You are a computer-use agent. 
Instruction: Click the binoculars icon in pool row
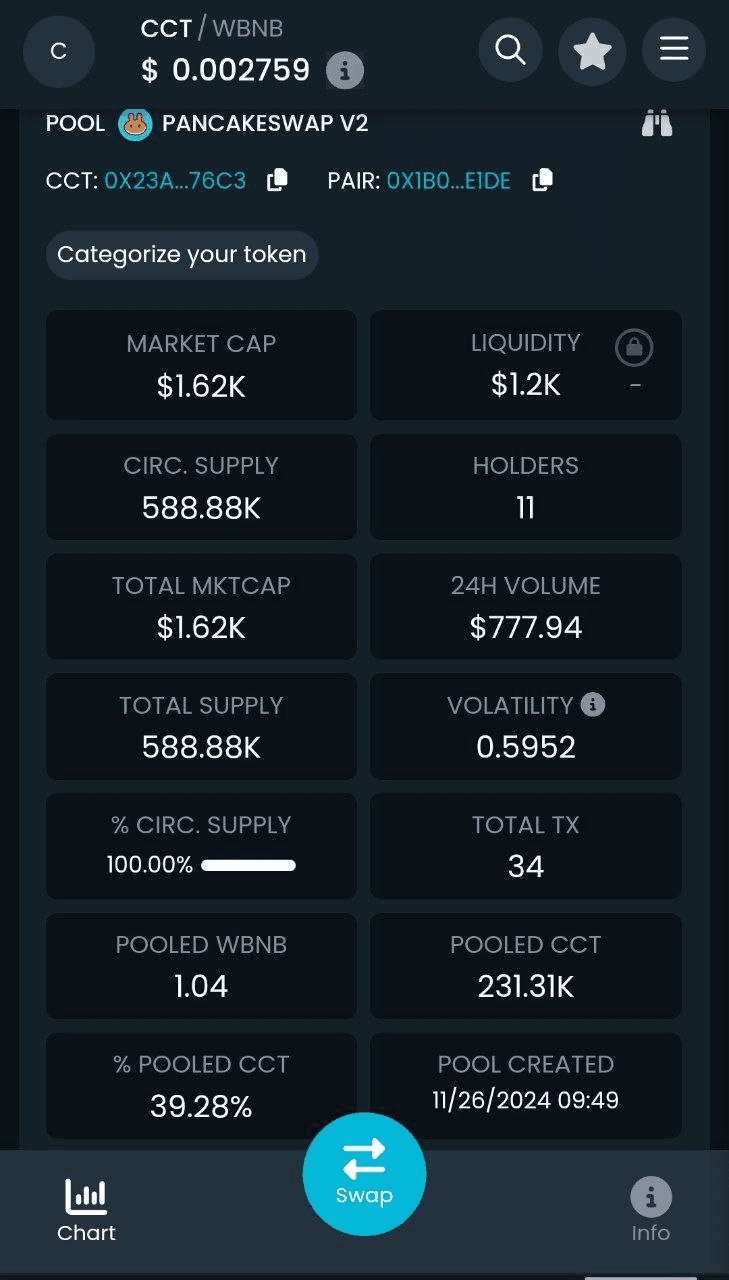pos(657,124)
